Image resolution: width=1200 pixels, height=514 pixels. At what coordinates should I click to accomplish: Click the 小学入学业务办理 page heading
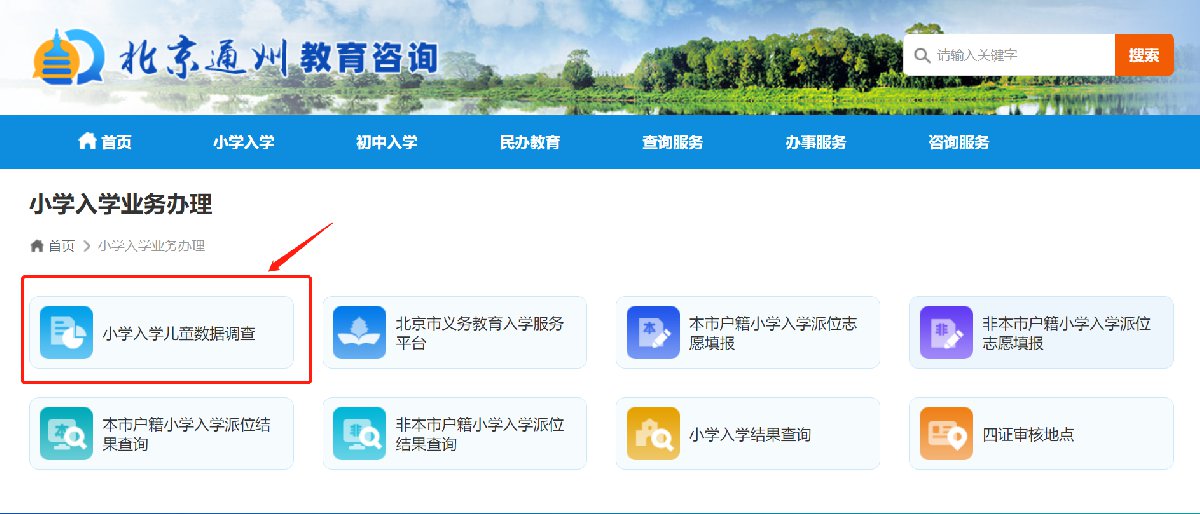coord(121,205)
